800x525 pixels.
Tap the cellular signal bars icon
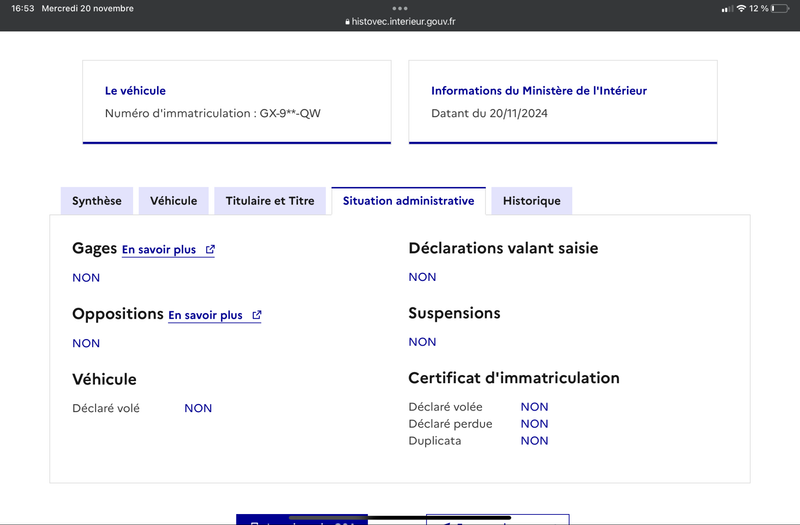[x=727, y=9]
